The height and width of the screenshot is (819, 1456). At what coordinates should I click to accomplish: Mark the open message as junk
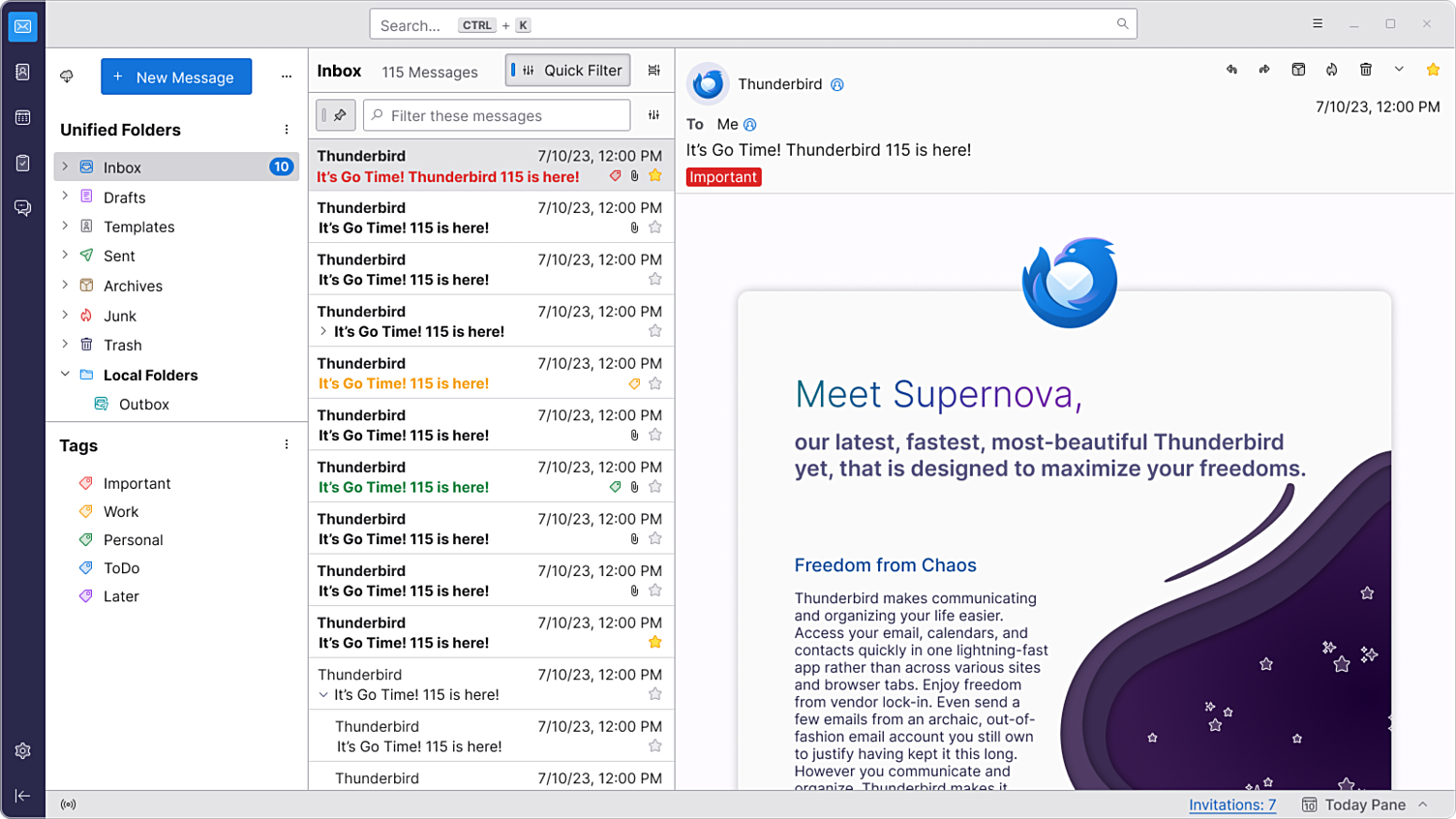click(x=1331, y=69)
